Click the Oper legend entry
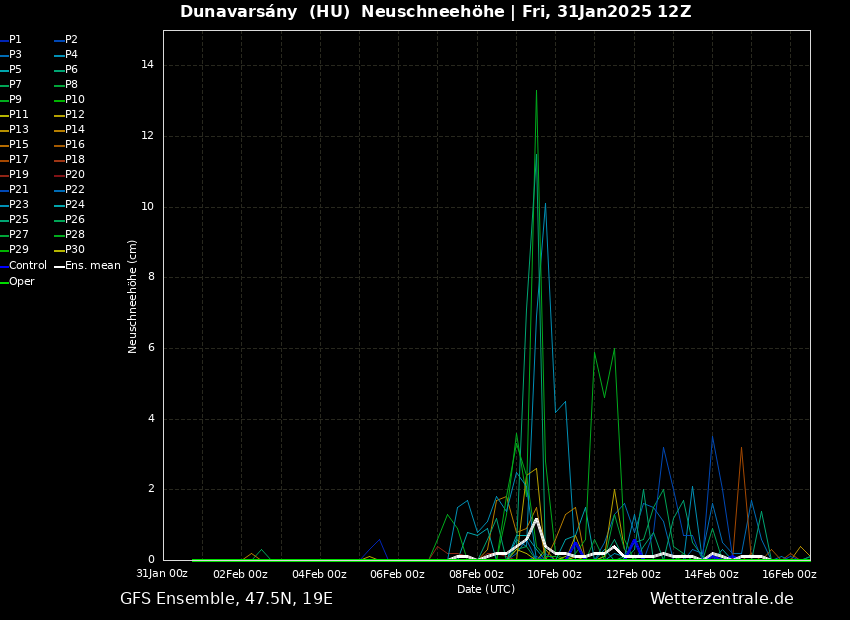This screenshot has width=850, height=620. (21, 282)
